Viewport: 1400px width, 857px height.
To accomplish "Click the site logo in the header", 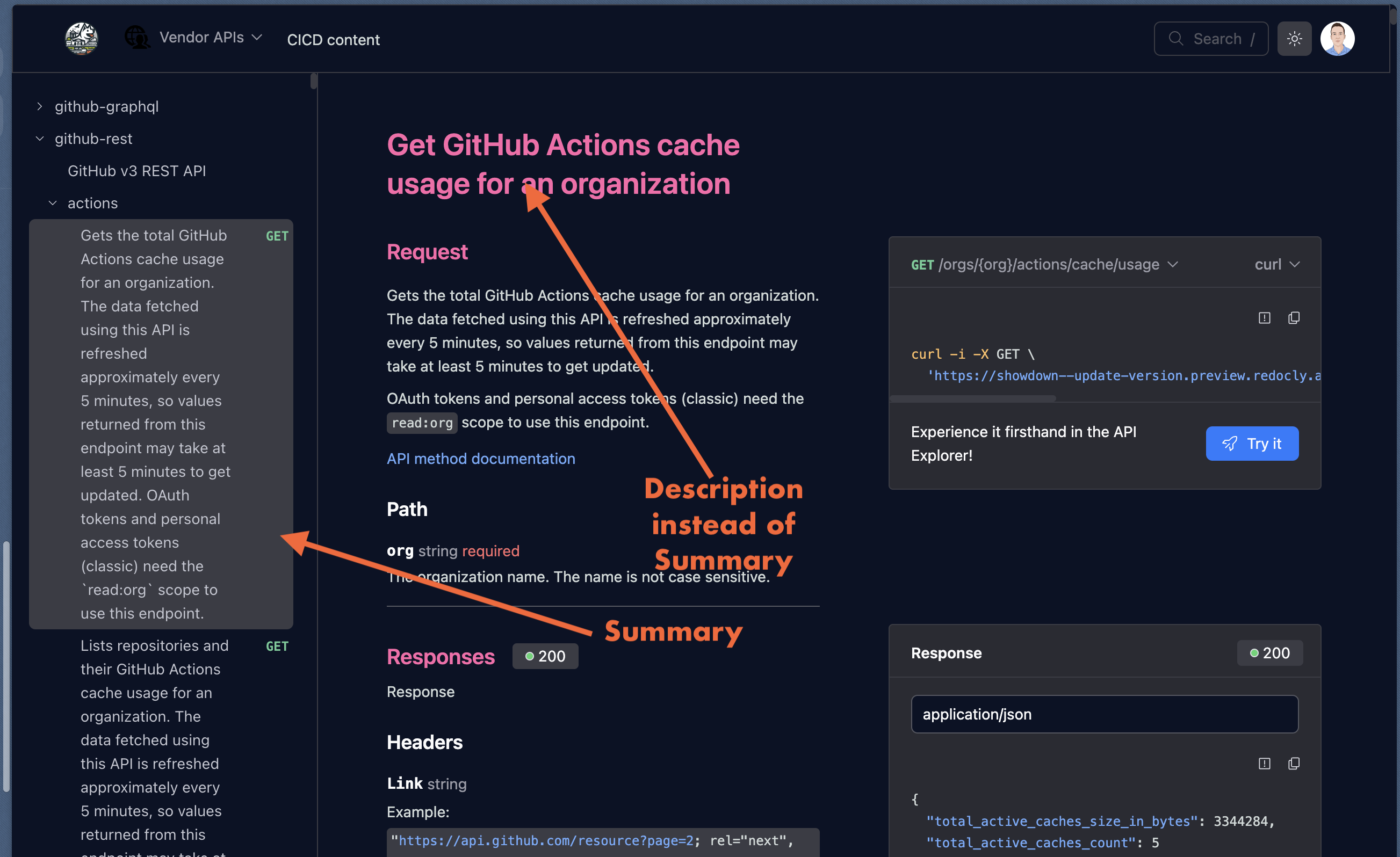I will pos(82,39).
